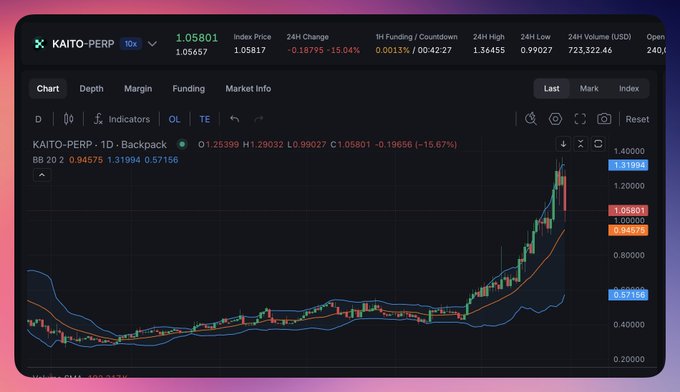Image resolution: width=680 pixels, height=392 pixels.
Task: Click the 1.31994 upper band price label
Action: pyautogui.click(x=628, y=165)
